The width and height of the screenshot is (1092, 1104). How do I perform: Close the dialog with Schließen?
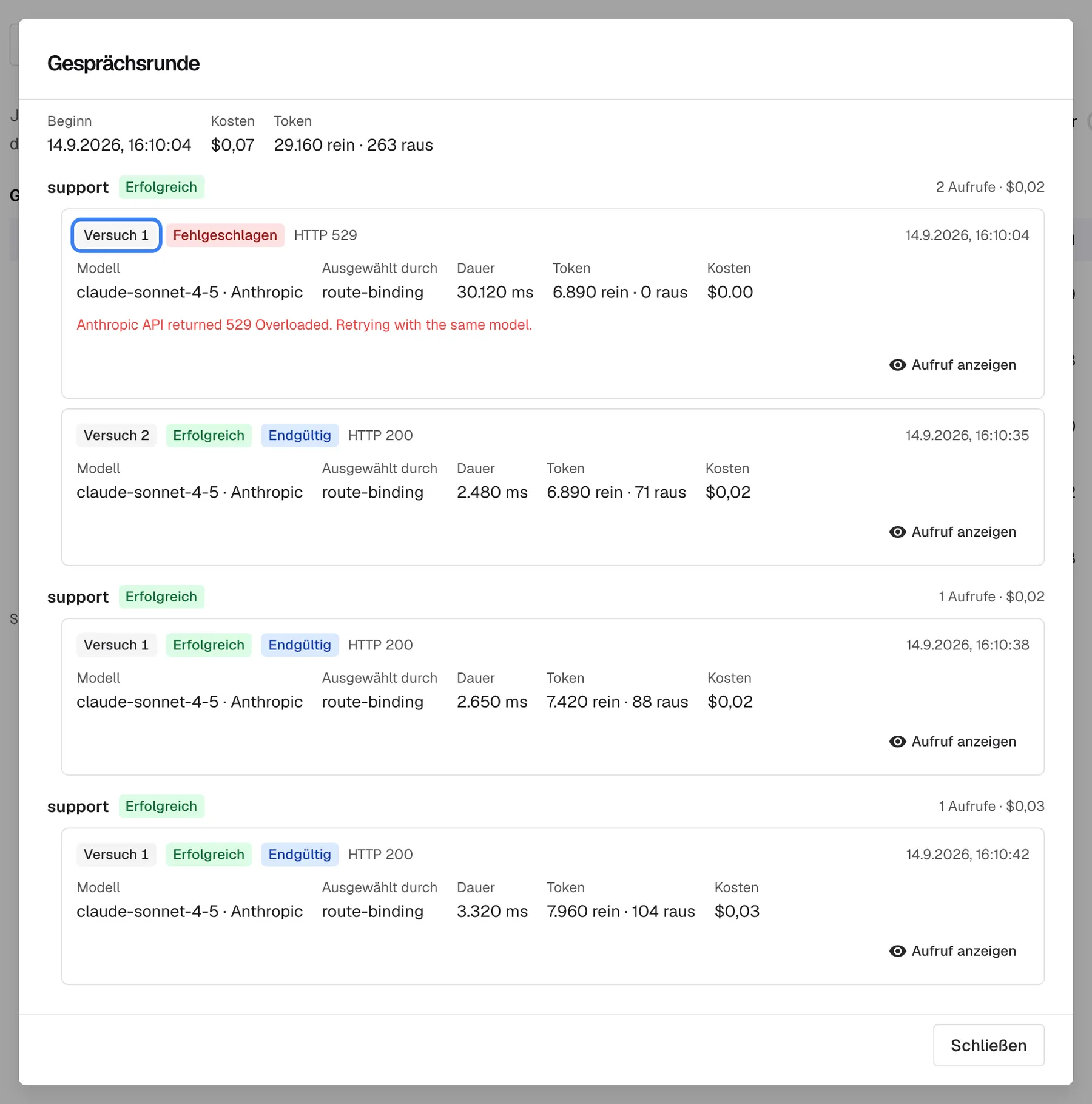(x=988, y=1045)
